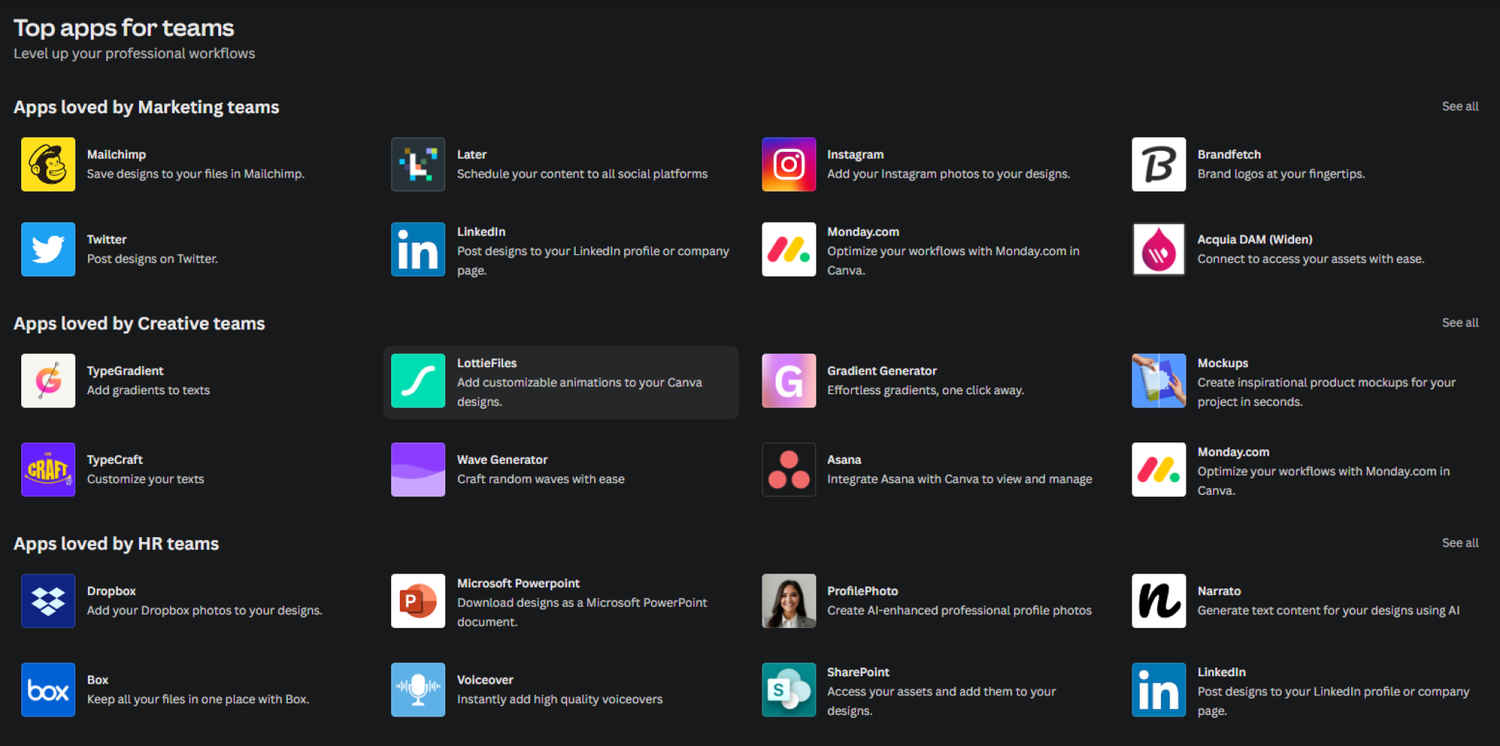Open the Mailchimp app icon
The width and height of the screenshot is (1500, 746).
point(47,164)
